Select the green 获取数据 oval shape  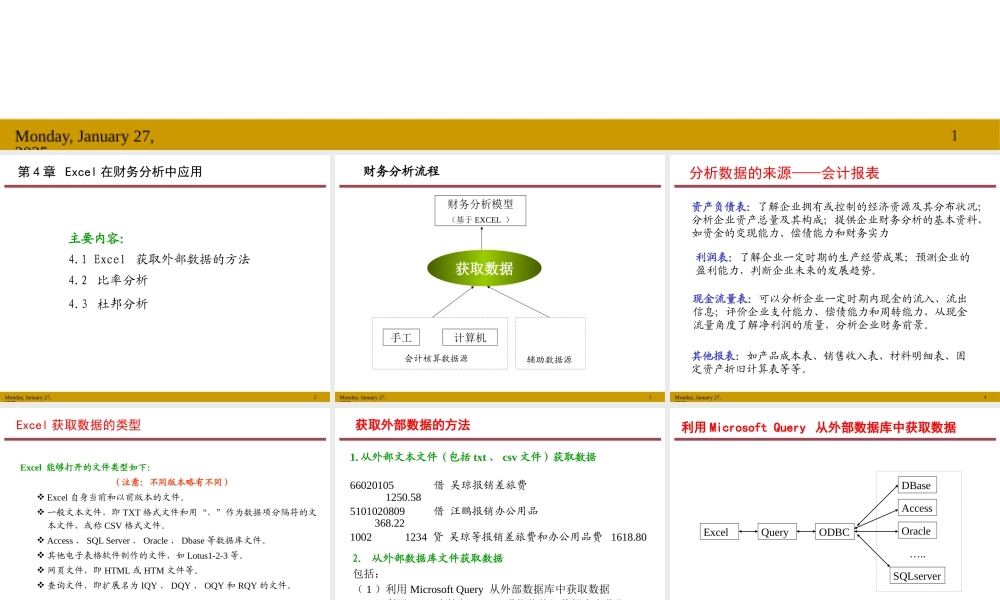pos(484,268)
